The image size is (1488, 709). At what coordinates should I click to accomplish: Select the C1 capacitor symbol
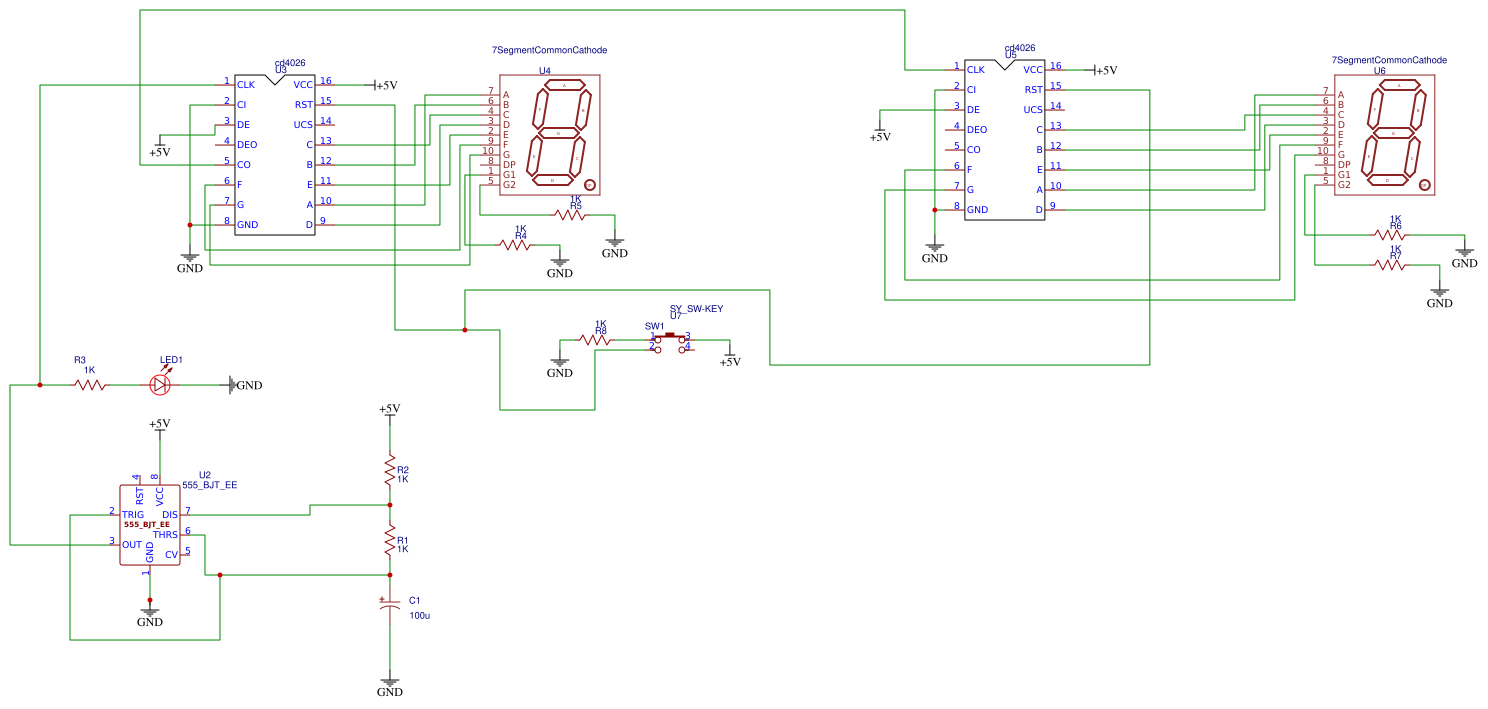(390, 605)
